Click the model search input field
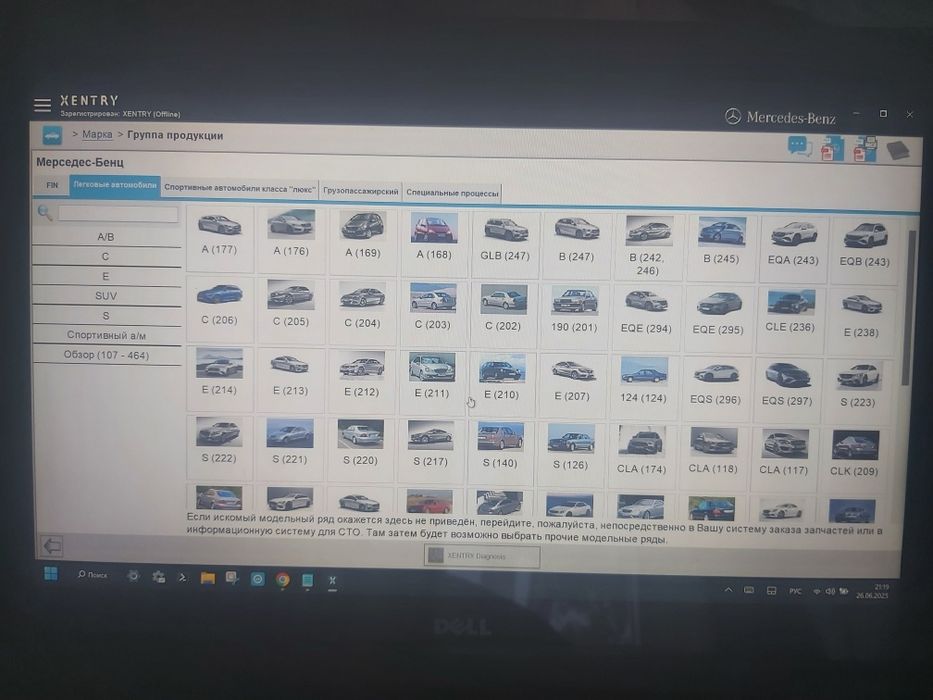Viewport: 933px width, 700px height. [x=118, y=213]
